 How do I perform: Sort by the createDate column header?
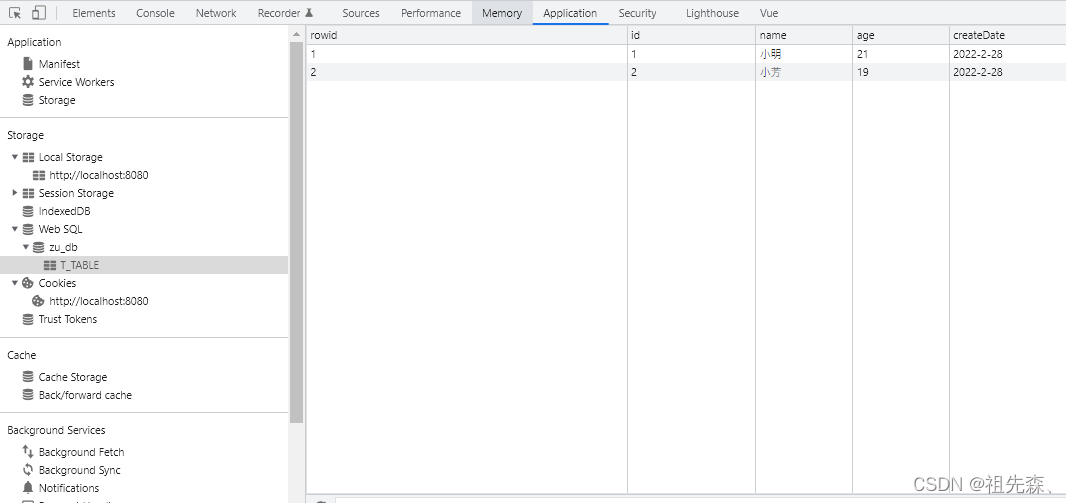tap(1008, 35)
